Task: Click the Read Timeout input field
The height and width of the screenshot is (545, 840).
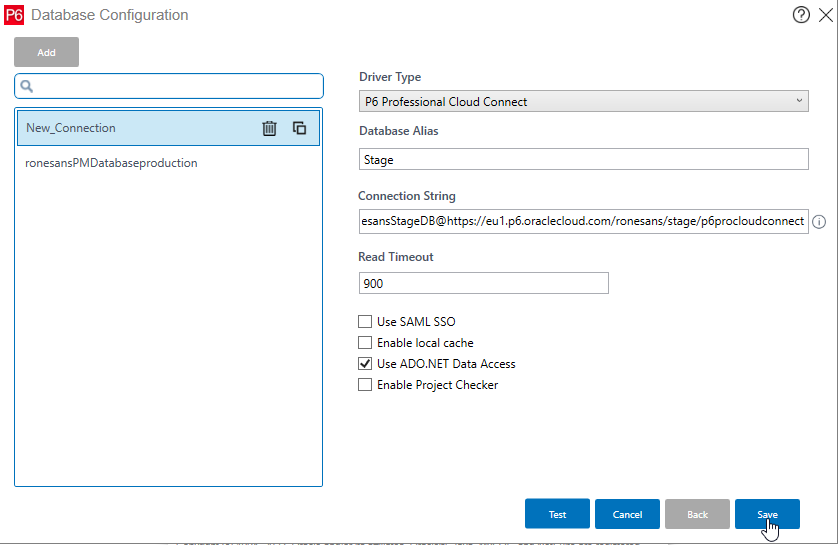Action: coord(483,284)
